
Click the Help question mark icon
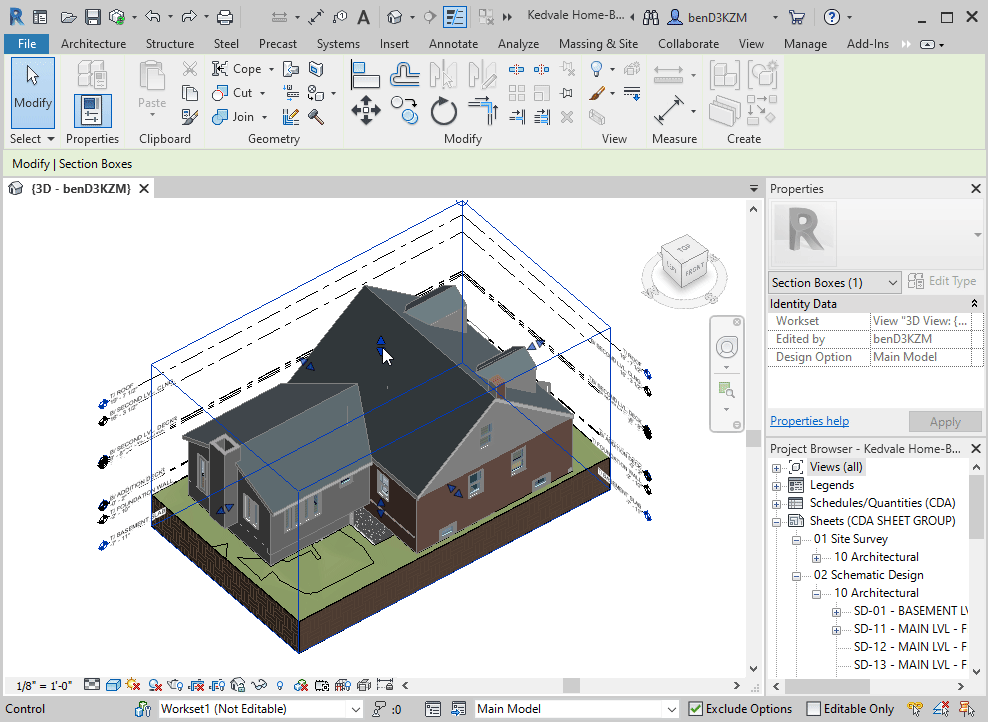pos(832,17)
